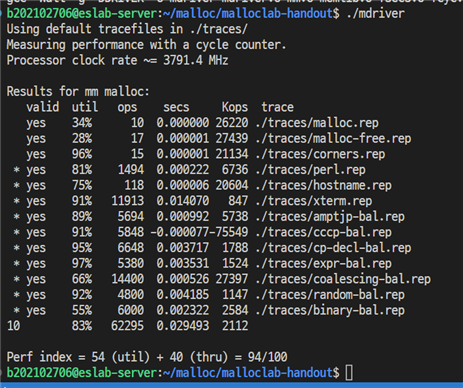Viewport: 463px width, 388px height.
Task: Click the b202102706@eslab-server text in bottom prompt
Action: 82,373
